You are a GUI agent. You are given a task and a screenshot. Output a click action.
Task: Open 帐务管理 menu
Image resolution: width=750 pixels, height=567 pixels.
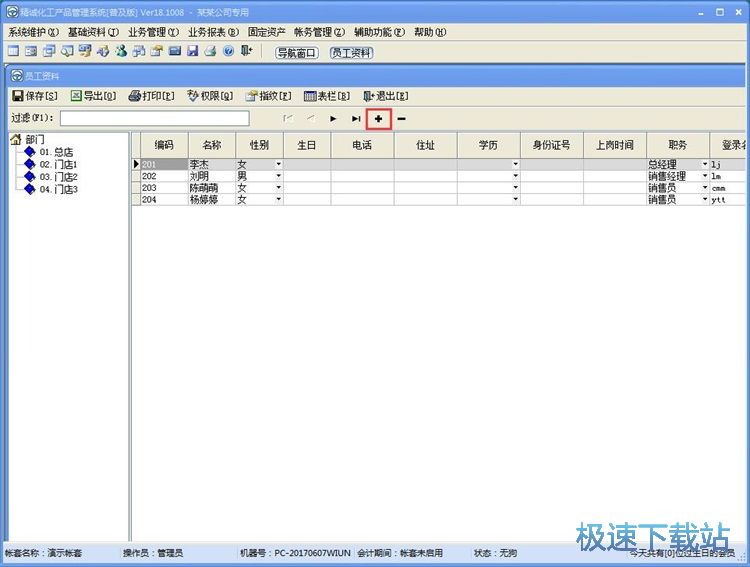(319, 32)
